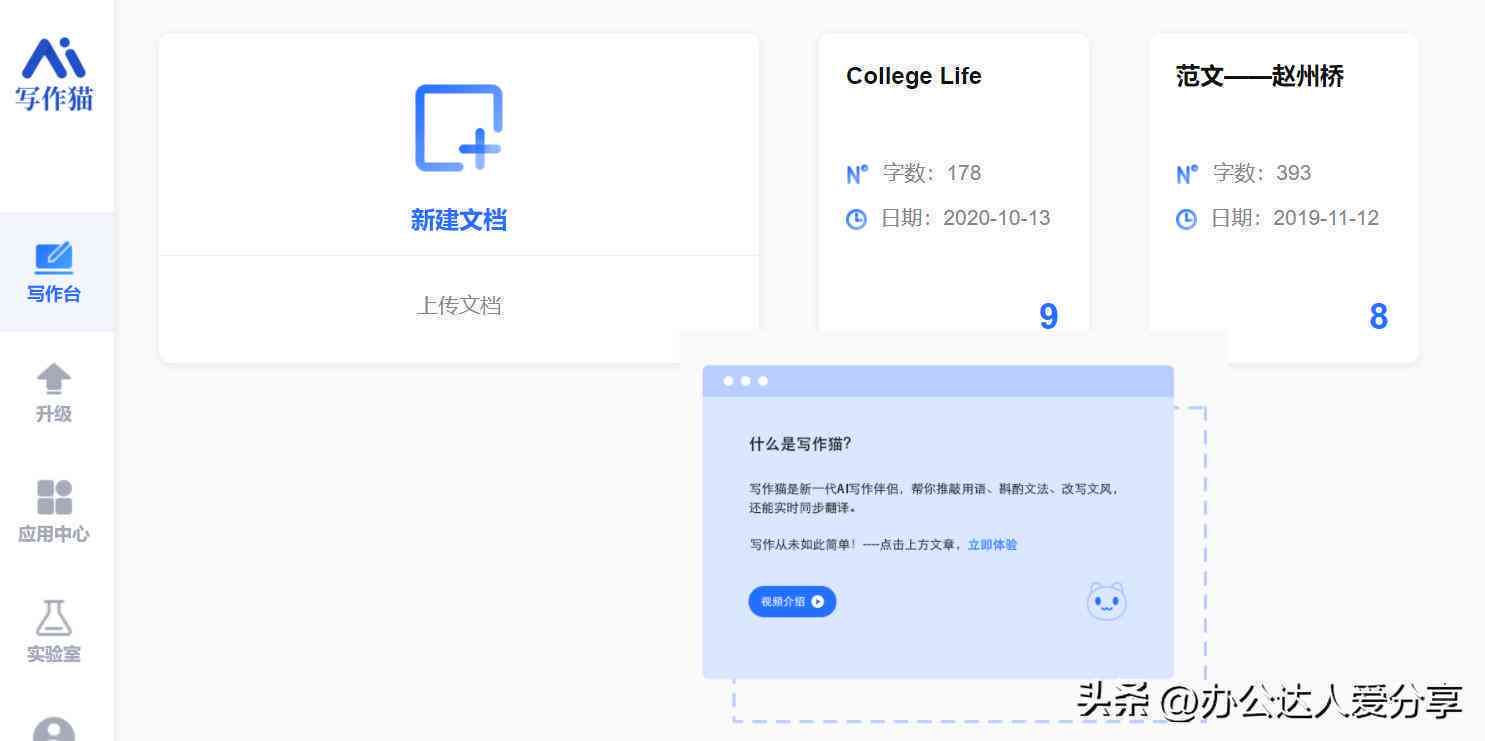Screen dimensions: 1485x741
Task: Click the 写作猫 logo
Action: 54,74
